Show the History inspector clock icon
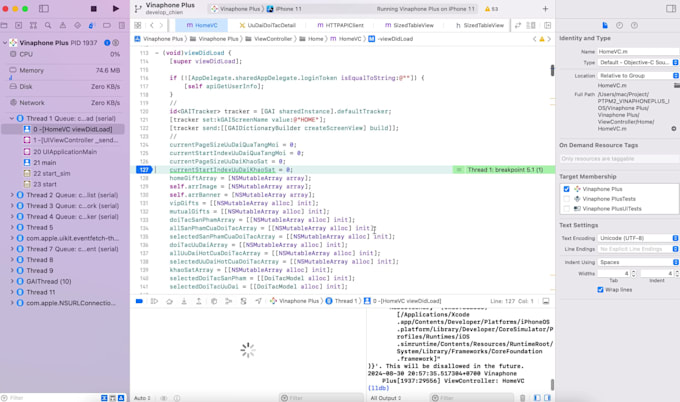680x402 pixels. [619, 26]
